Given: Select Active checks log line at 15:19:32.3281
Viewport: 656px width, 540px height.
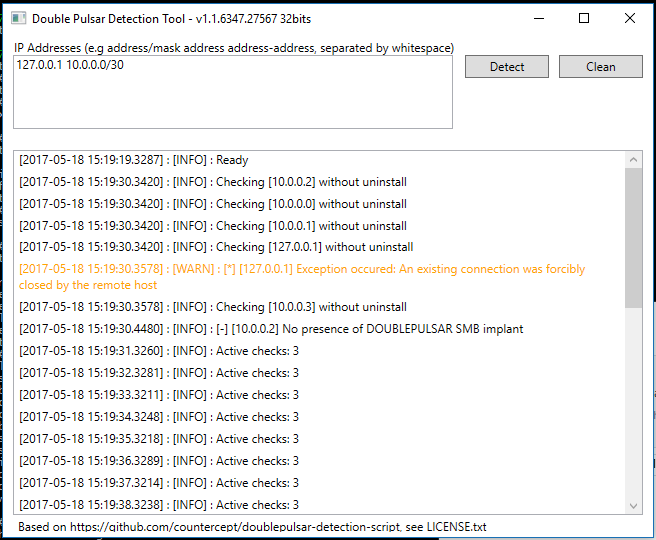Looking at the screenshot, I should click(159, 373).
